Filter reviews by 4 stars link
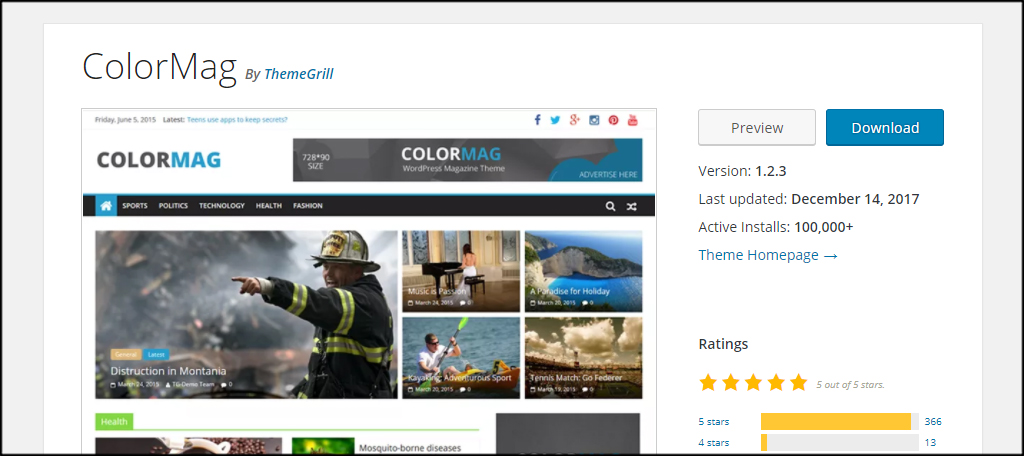1024x456 pixels. tap(713, 442)
